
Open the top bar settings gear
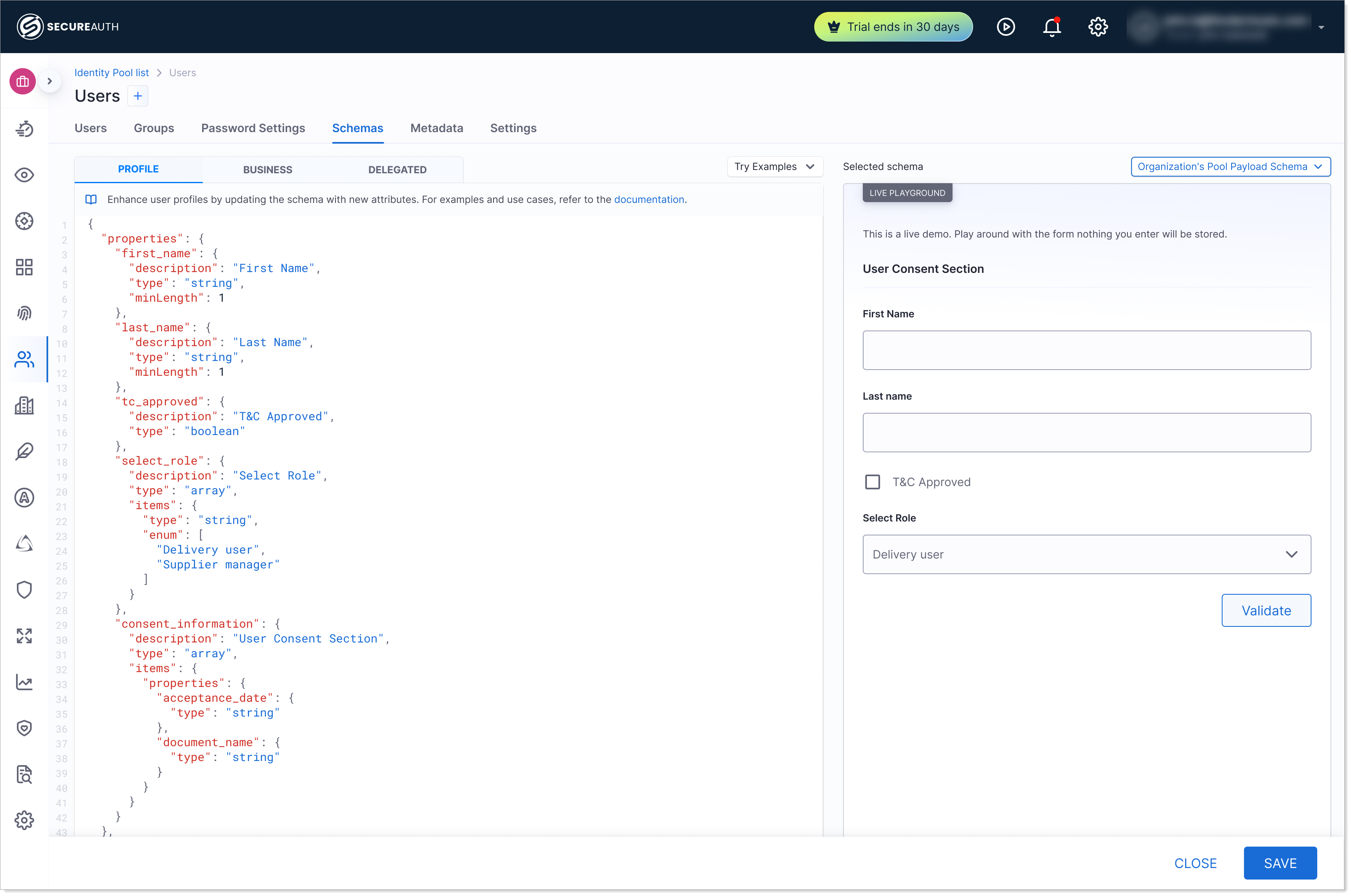coord(1097,27)
